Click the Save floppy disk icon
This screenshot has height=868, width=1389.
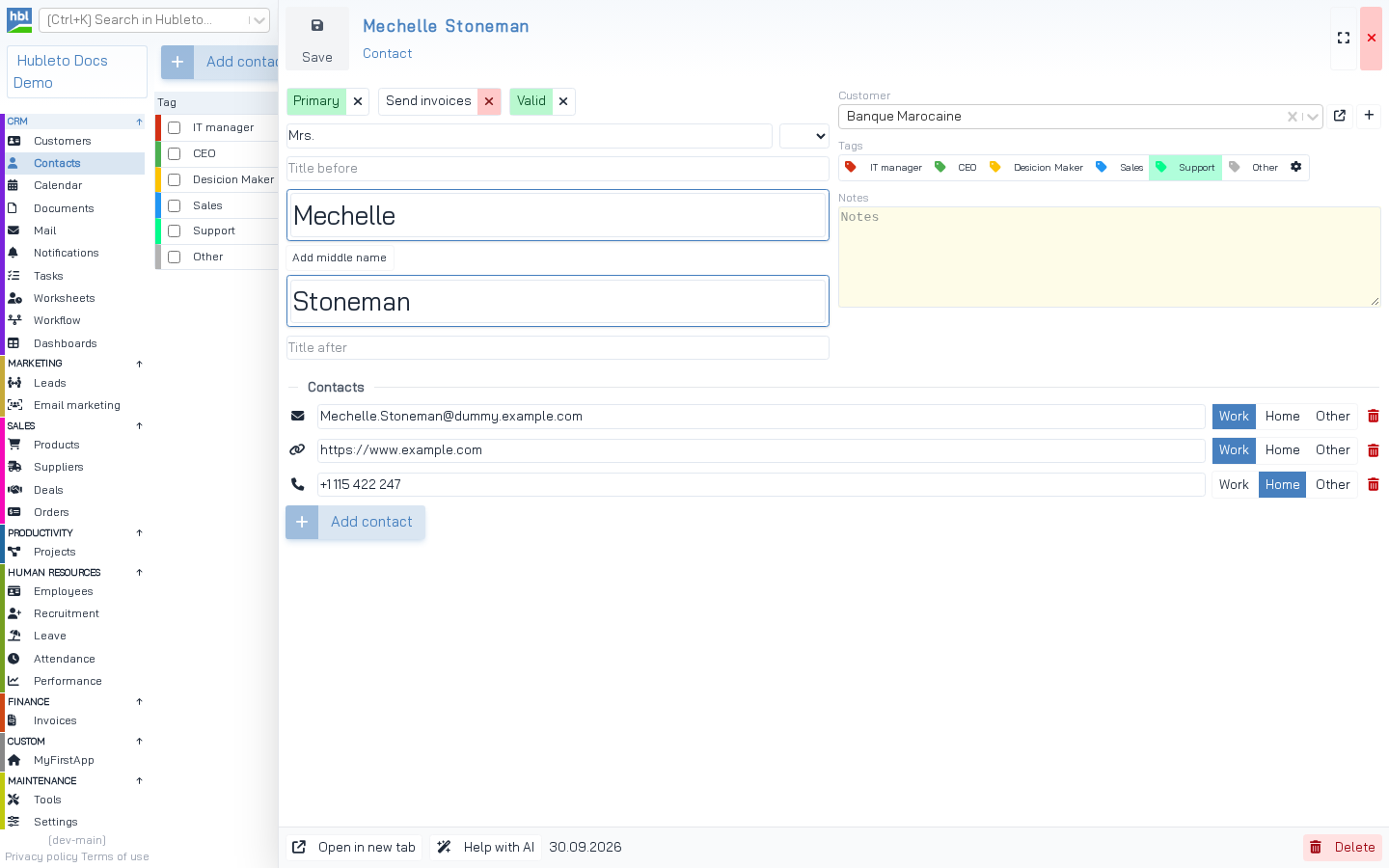pos(317,26)
